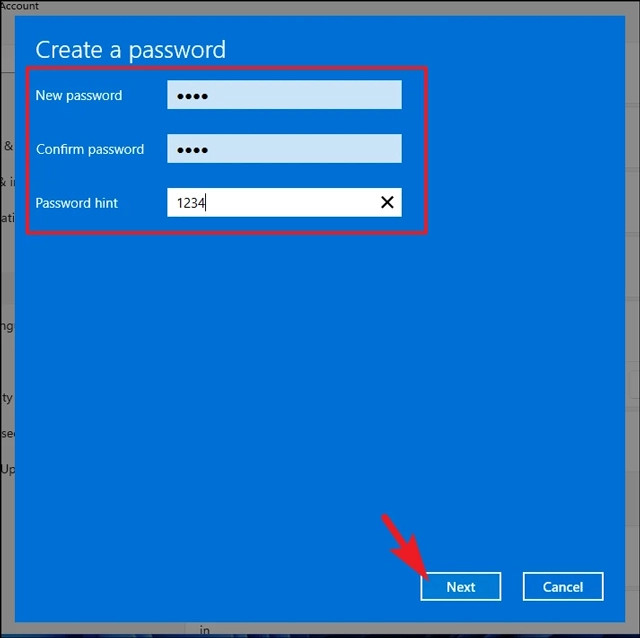Click the "Password hint" label text
Screen dimensions: 640x638
[x=77, y=203]
